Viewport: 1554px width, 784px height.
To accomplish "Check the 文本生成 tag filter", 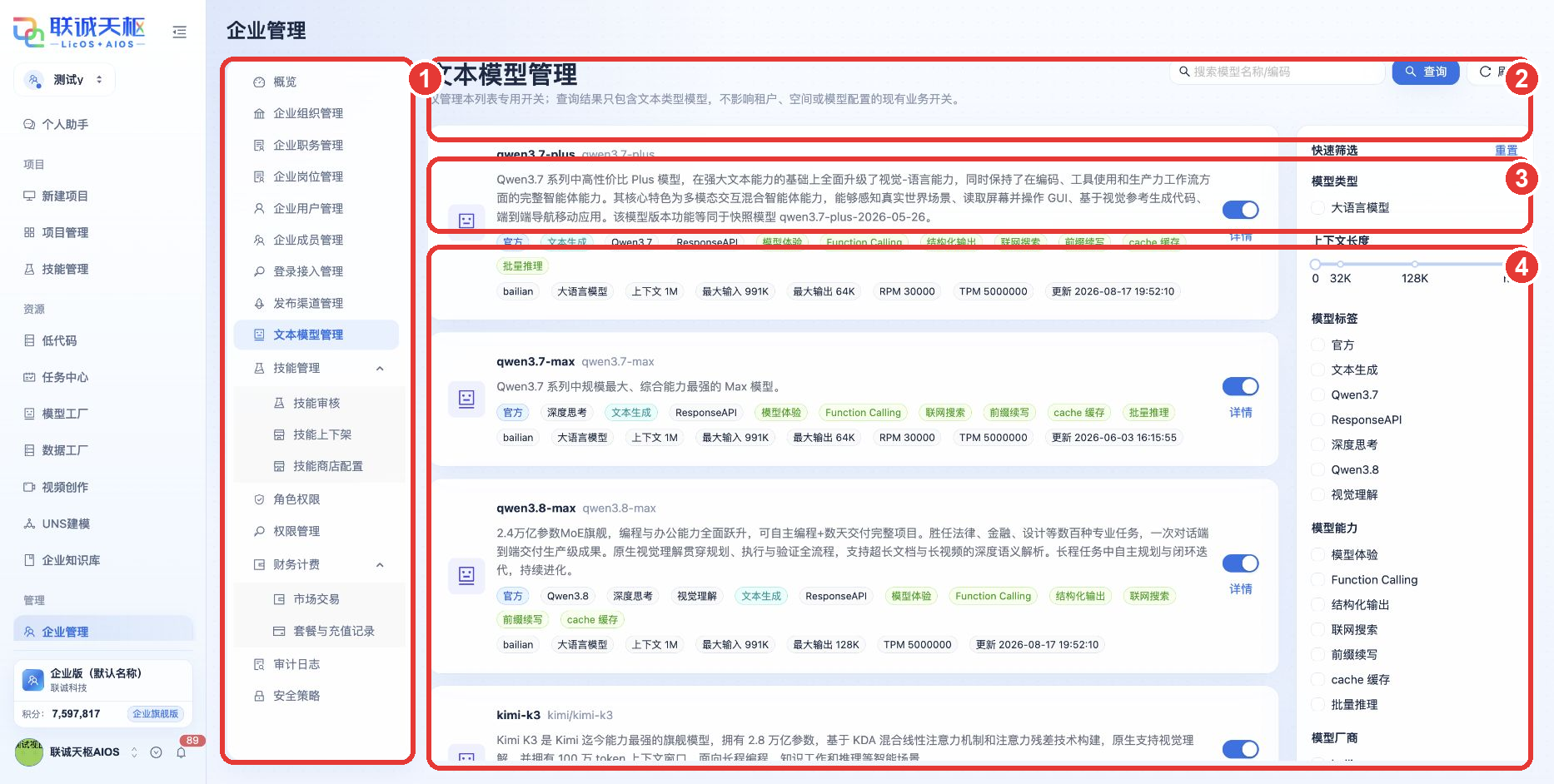I will (1317, 370).
